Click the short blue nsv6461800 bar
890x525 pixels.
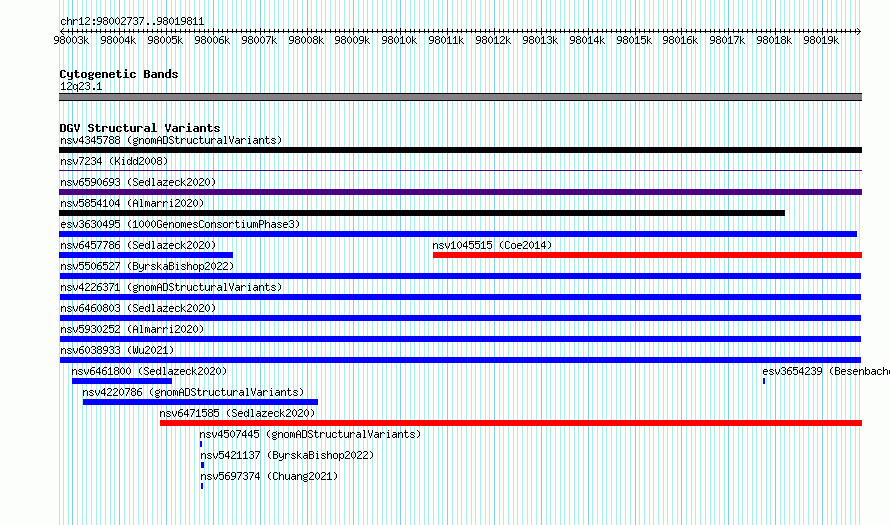tap(121, 381)
